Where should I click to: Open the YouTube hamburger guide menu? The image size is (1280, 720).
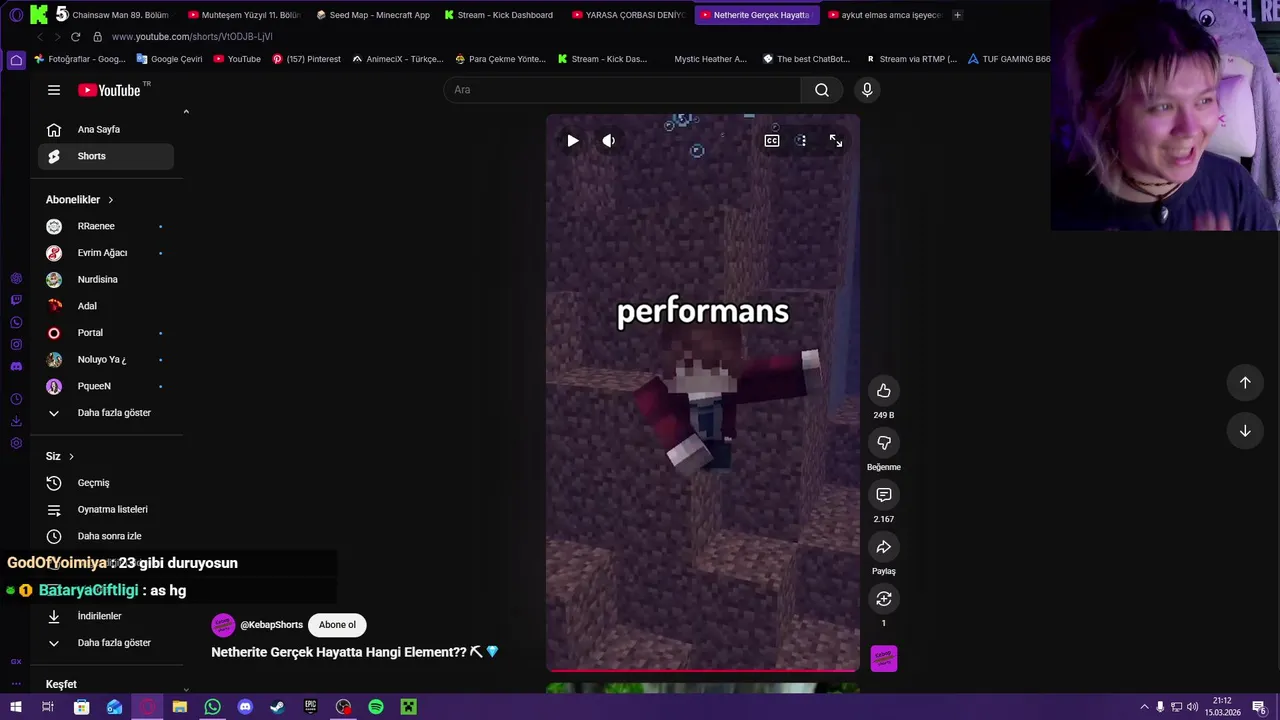[x=54, y=90]
